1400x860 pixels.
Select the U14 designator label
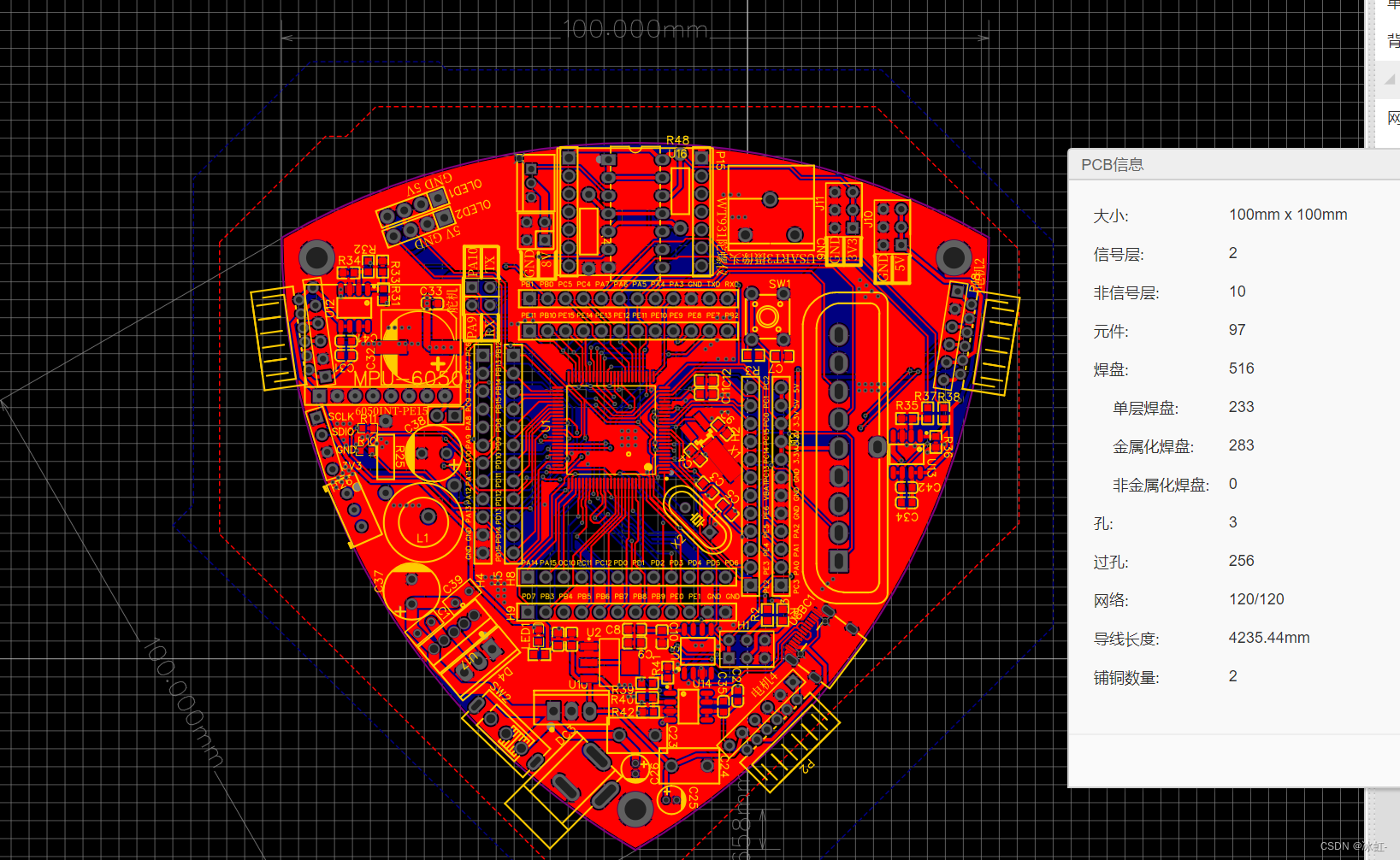click(702, 683)
